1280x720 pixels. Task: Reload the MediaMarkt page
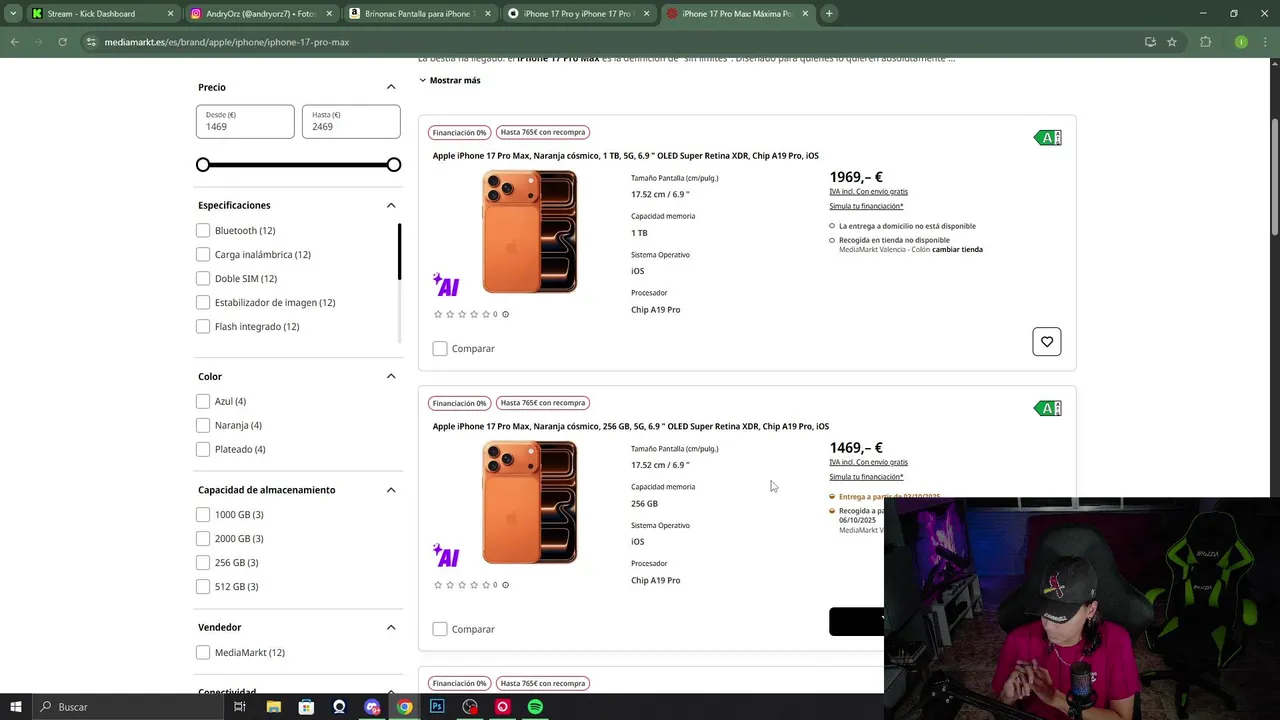(62, 42)
